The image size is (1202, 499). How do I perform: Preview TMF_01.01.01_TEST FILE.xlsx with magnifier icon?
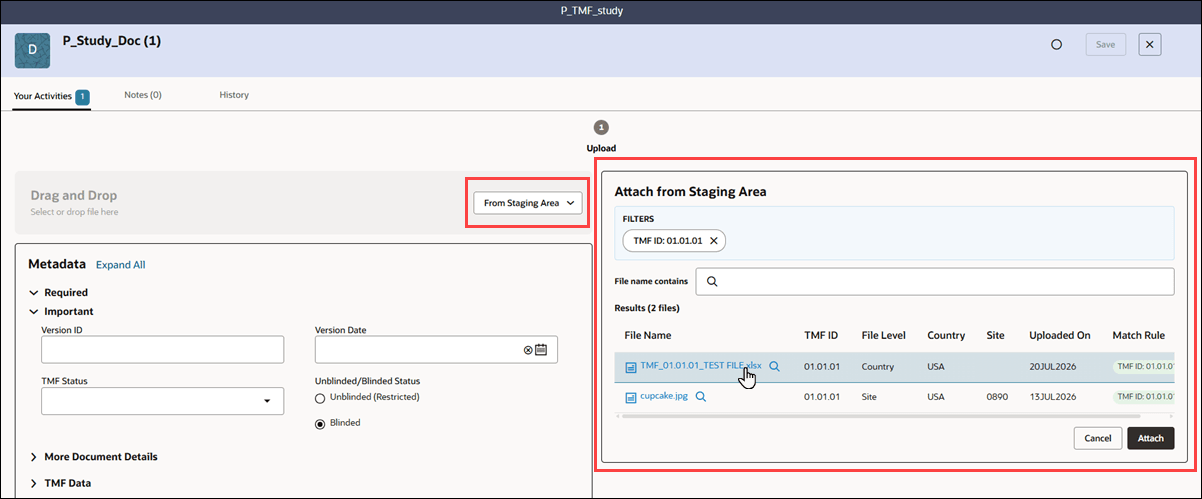(x=775, y=366)
